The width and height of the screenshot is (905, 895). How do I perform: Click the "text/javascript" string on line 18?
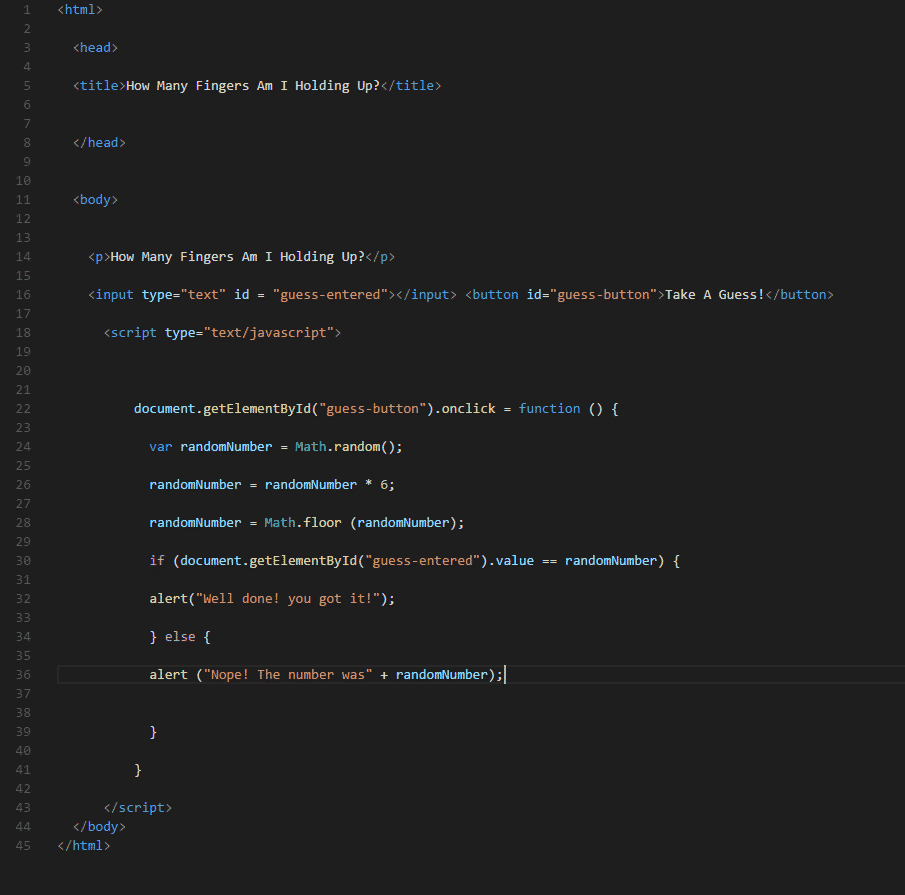pos(268,333)
